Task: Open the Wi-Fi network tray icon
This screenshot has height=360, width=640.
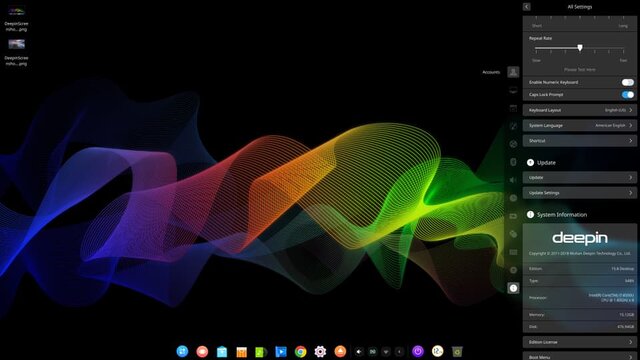Action: pyautogui.click(x=386, y=351)
